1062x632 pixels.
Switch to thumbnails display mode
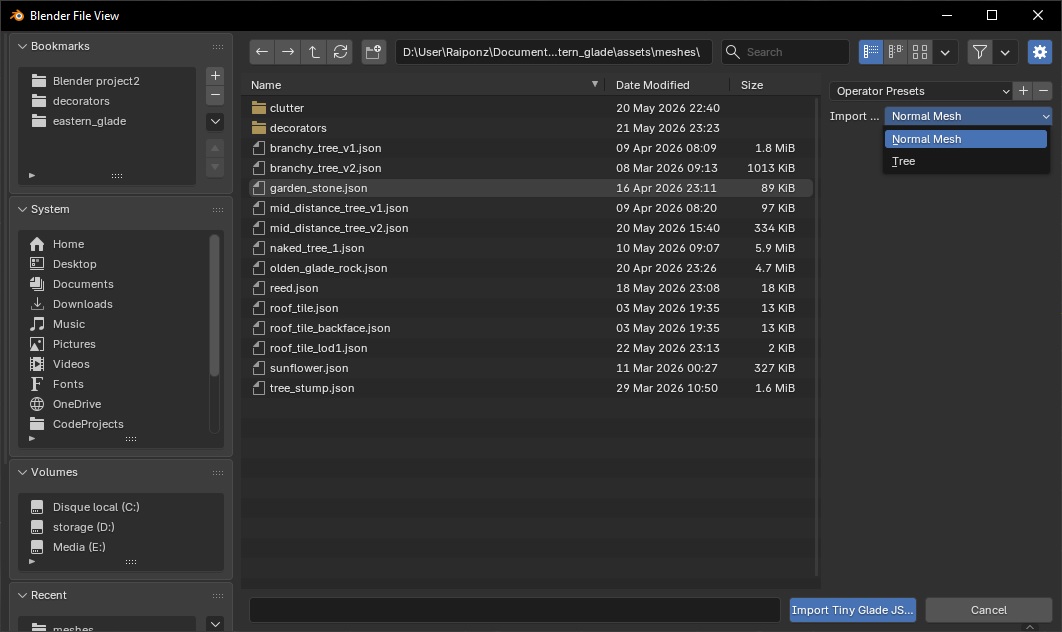(x=920, y=52)
